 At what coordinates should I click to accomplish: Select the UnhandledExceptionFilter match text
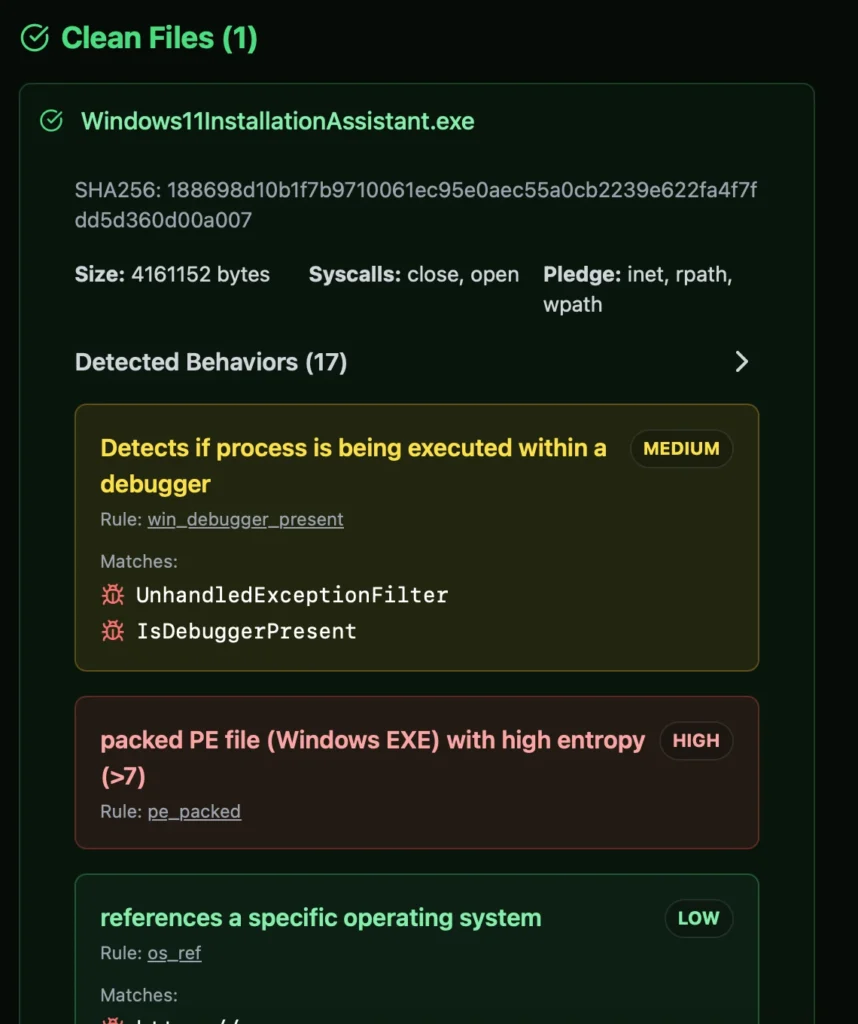pos(292,595)
